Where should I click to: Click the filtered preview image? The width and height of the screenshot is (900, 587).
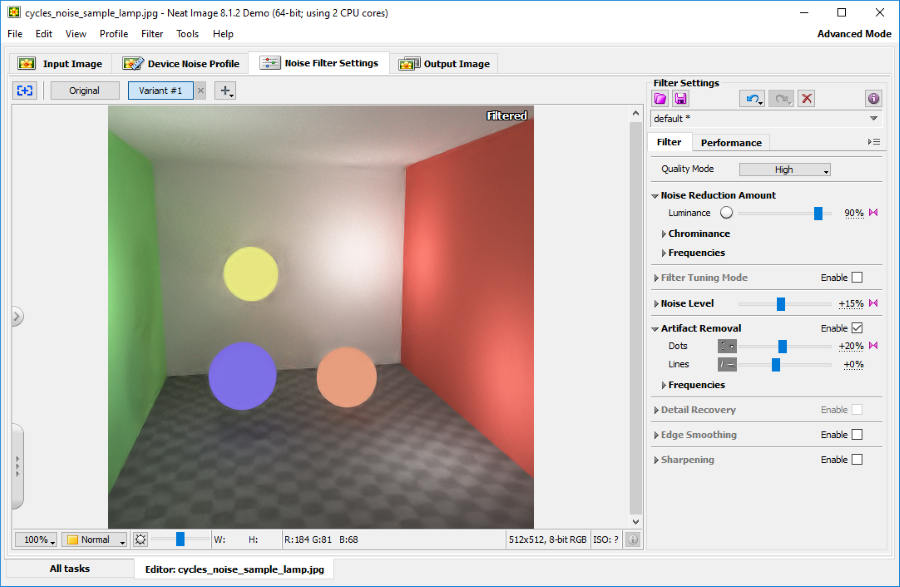tap(321, 317)
